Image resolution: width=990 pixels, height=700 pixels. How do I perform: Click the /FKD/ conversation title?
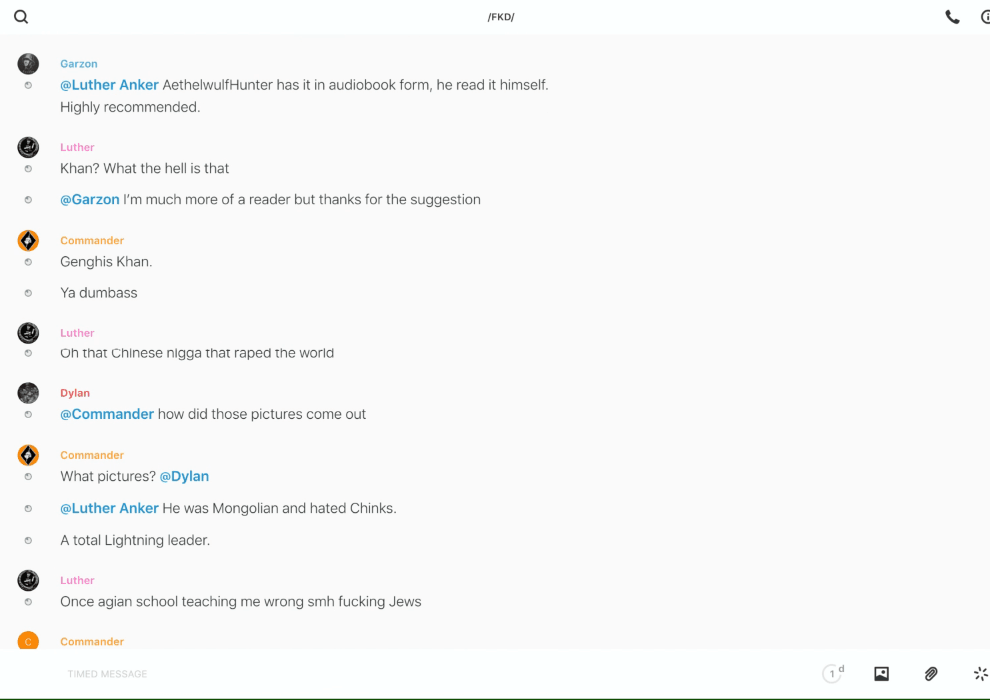coord(501,17)
